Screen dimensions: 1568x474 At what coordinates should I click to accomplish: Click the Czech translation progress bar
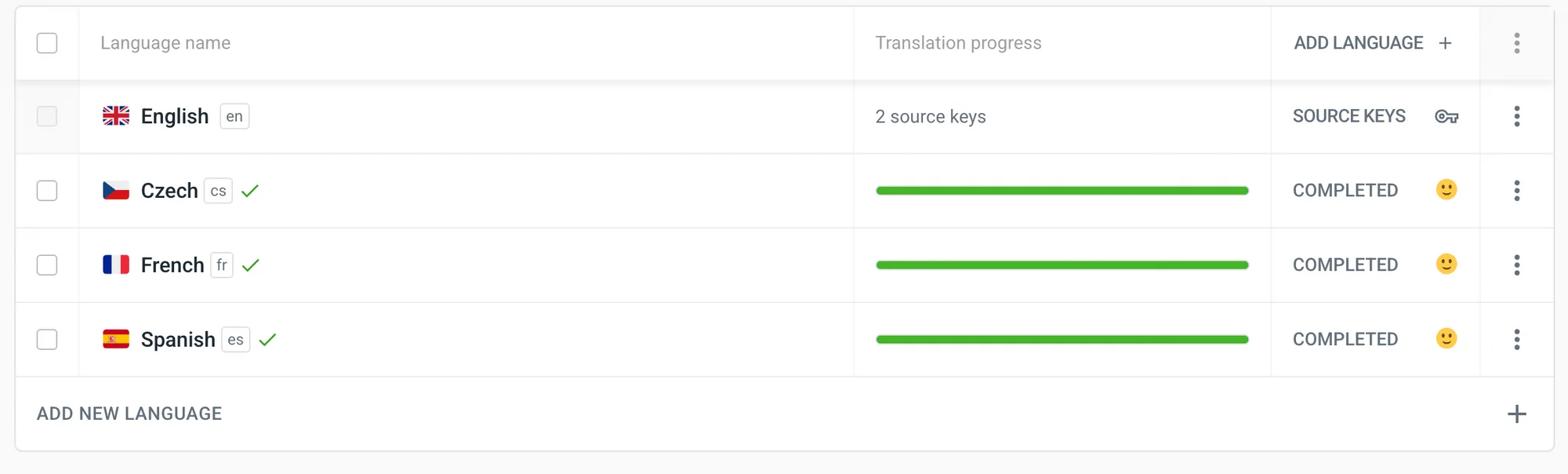tap(1062, 191)
